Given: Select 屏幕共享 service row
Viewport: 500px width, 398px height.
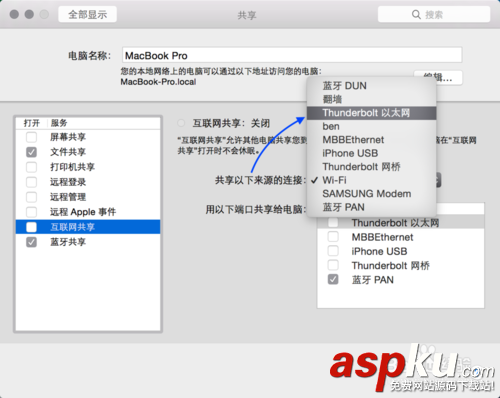Looking at the screenshot, I should [88, 137].
